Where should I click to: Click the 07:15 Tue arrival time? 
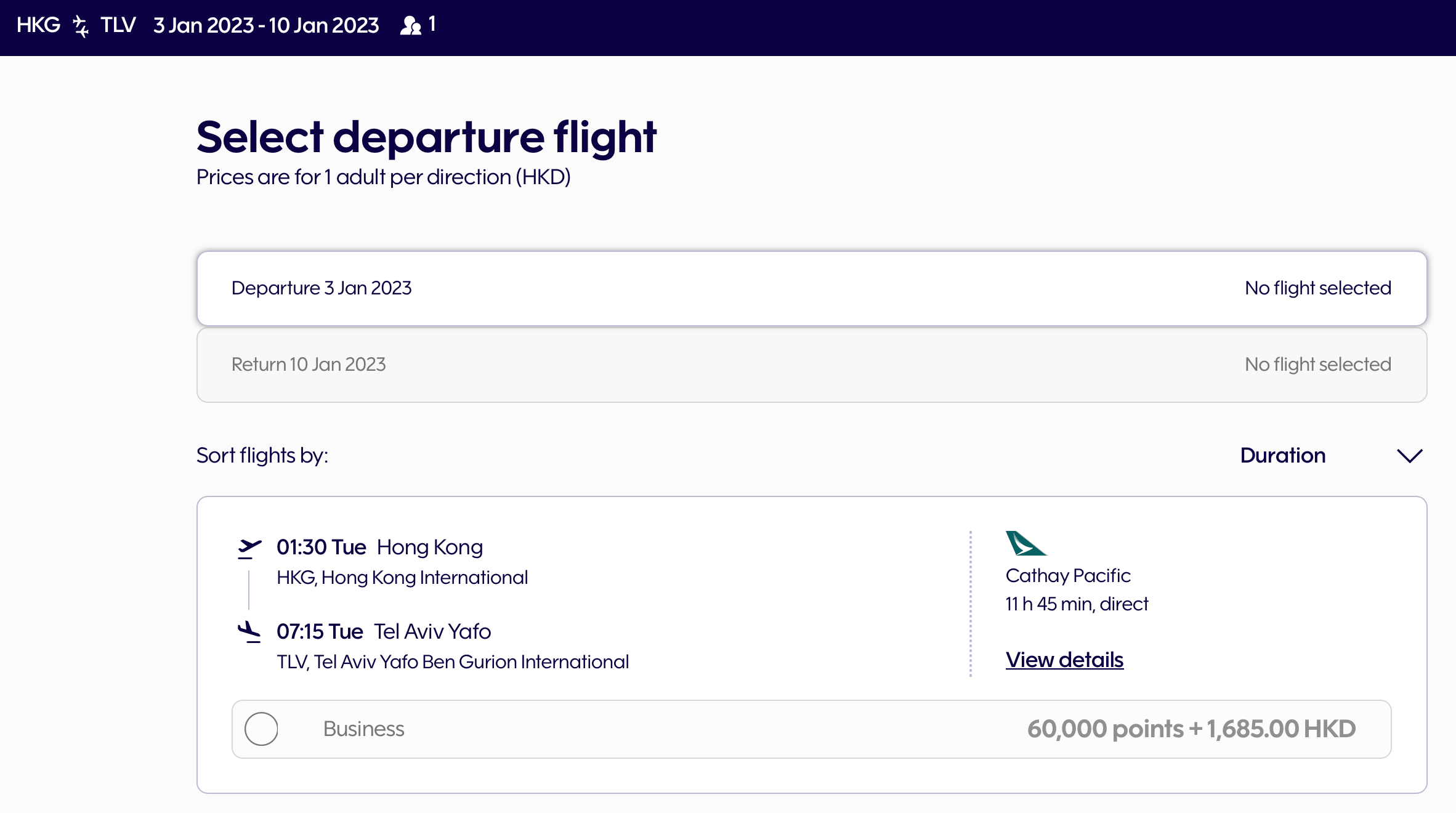(x=320, y=631)
